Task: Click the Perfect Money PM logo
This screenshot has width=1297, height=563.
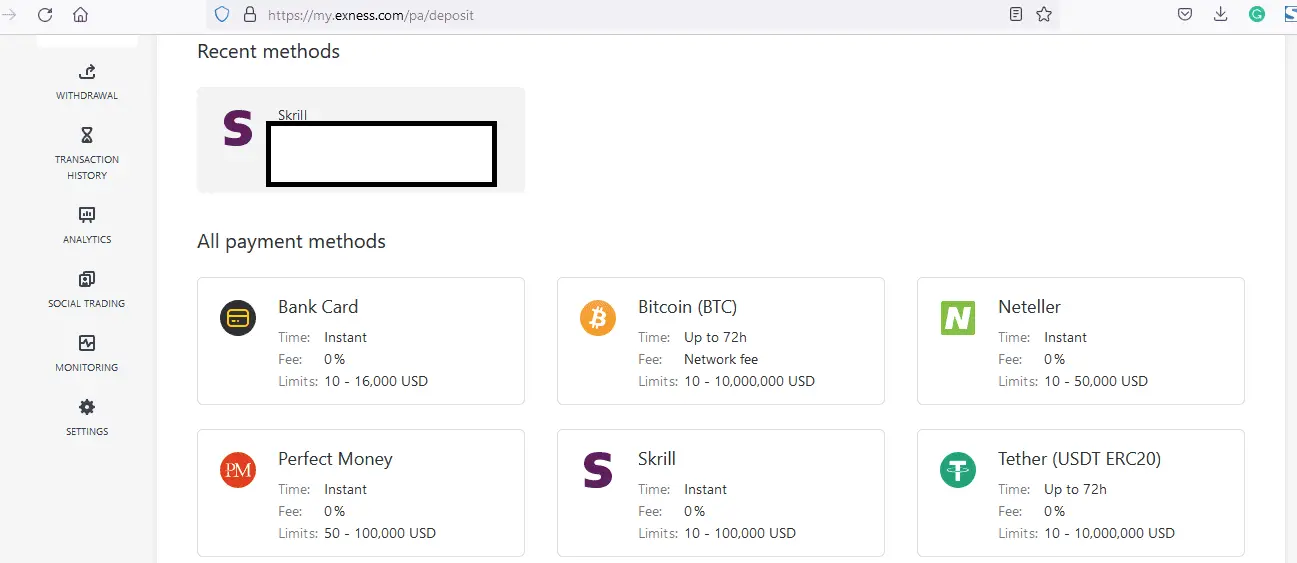Action: [238, 470]
